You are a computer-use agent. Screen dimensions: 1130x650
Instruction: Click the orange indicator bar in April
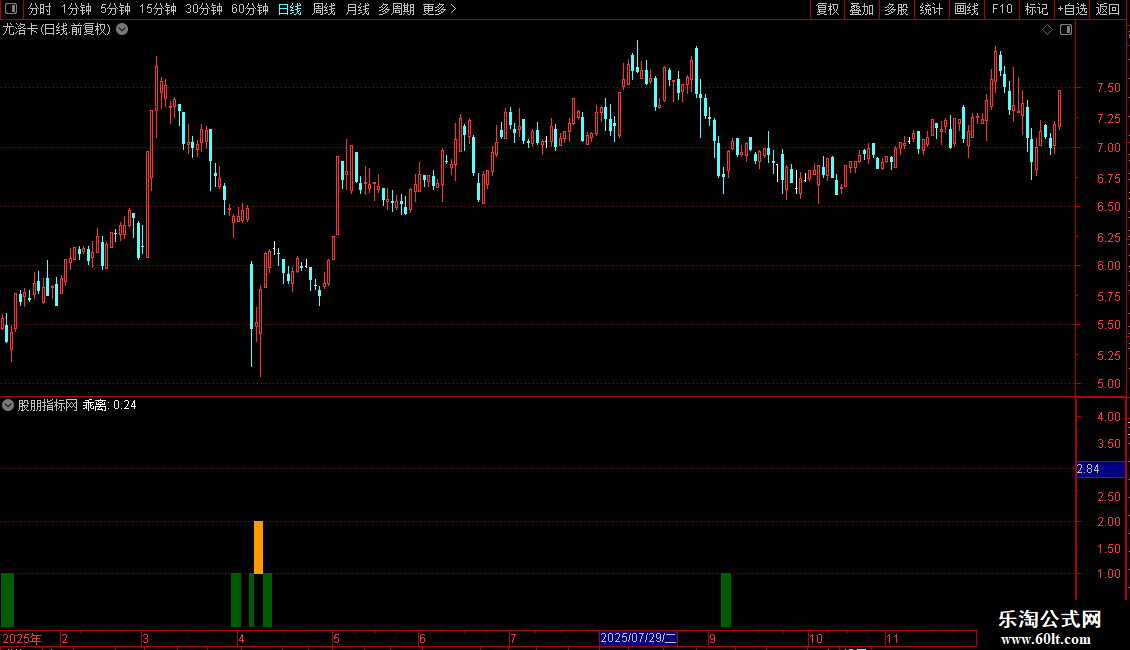tap(259, 548)
